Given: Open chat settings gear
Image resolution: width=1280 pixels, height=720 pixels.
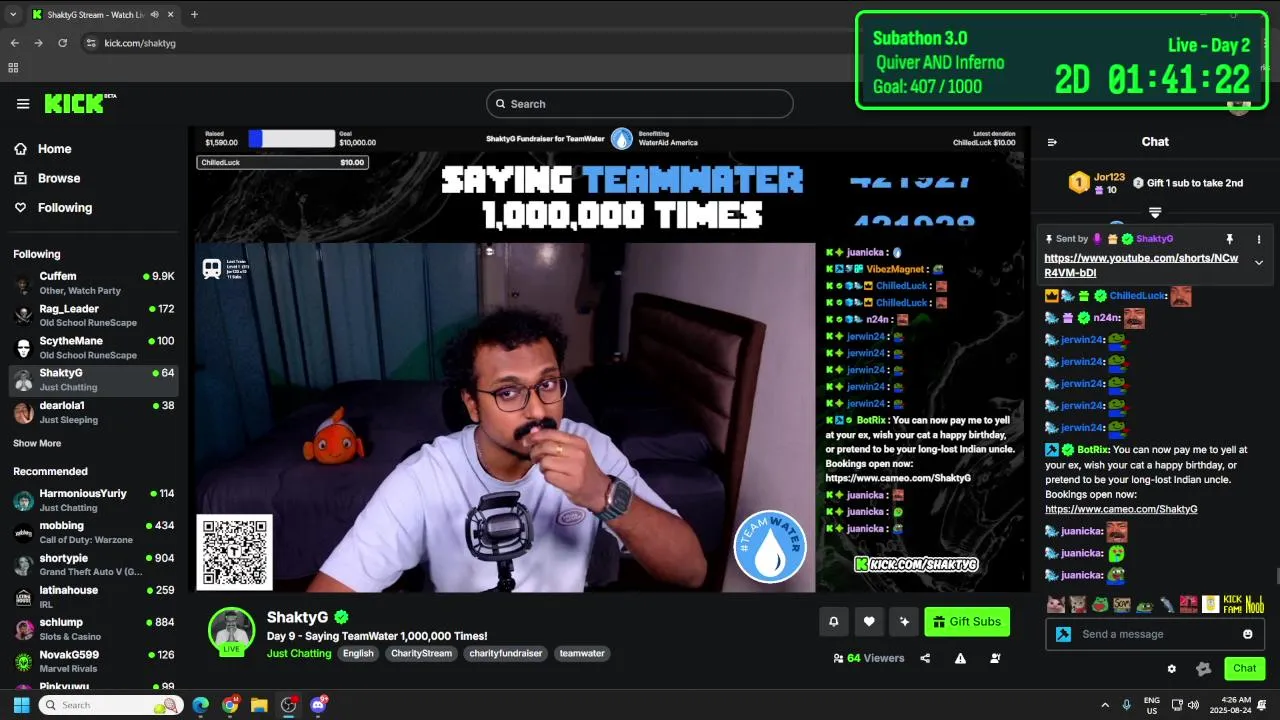Looking at the screenshot, I should (1172, 669).
